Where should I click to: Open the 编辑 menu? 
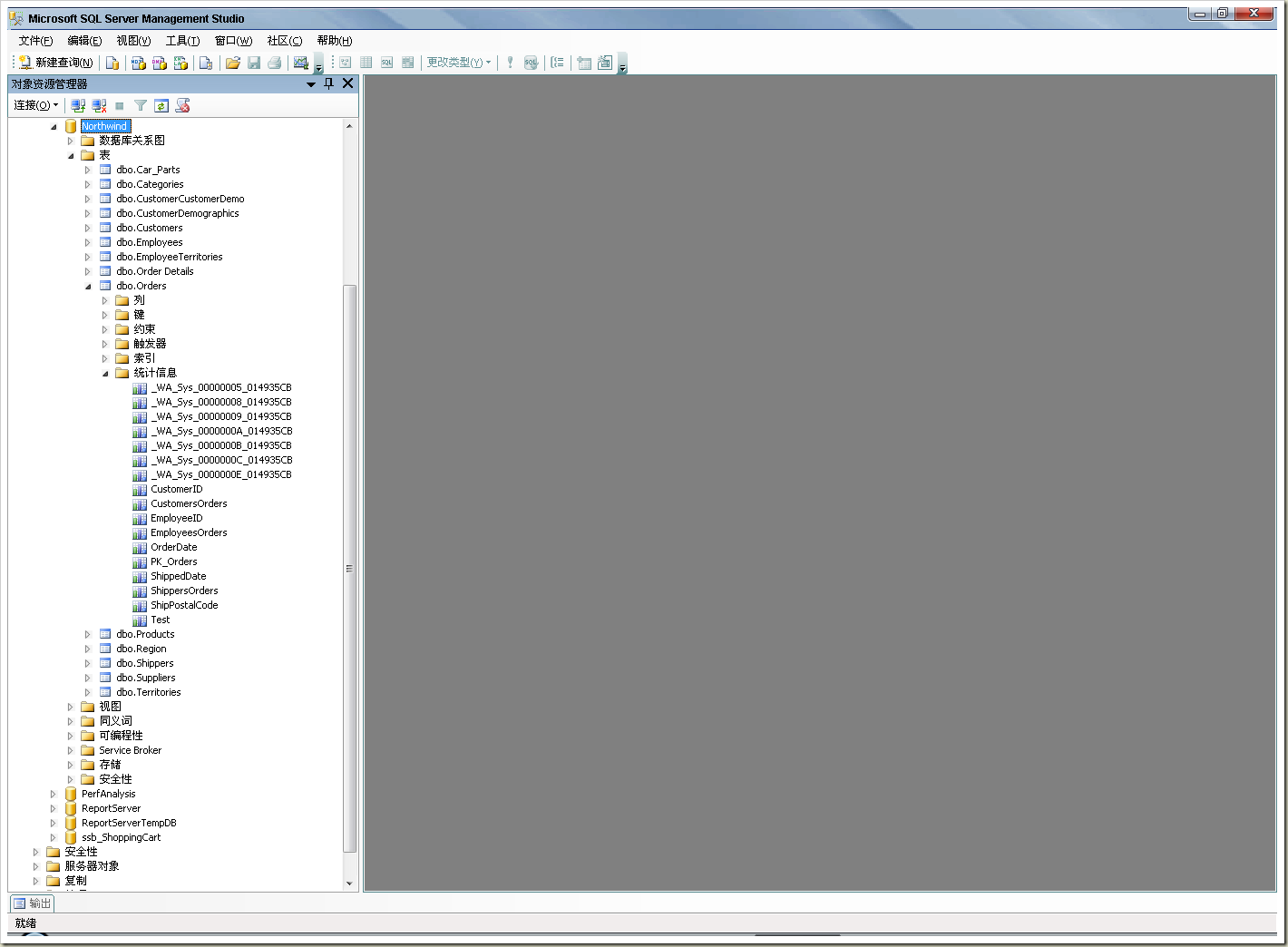pyautogui.click(x=84, y=41)
